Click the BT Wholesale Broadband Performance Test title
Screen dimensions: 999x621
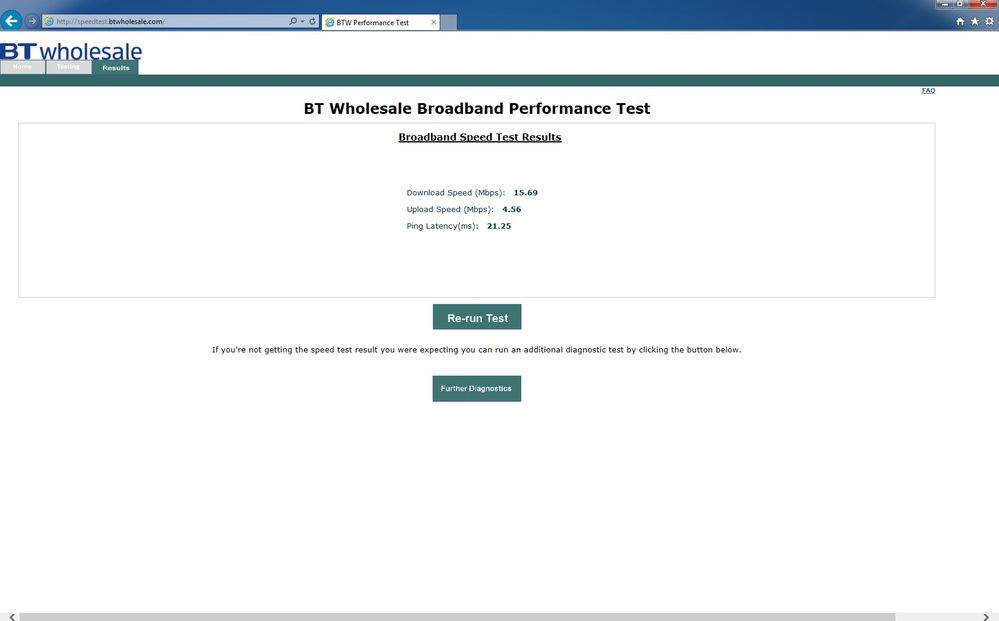[477, 108]
